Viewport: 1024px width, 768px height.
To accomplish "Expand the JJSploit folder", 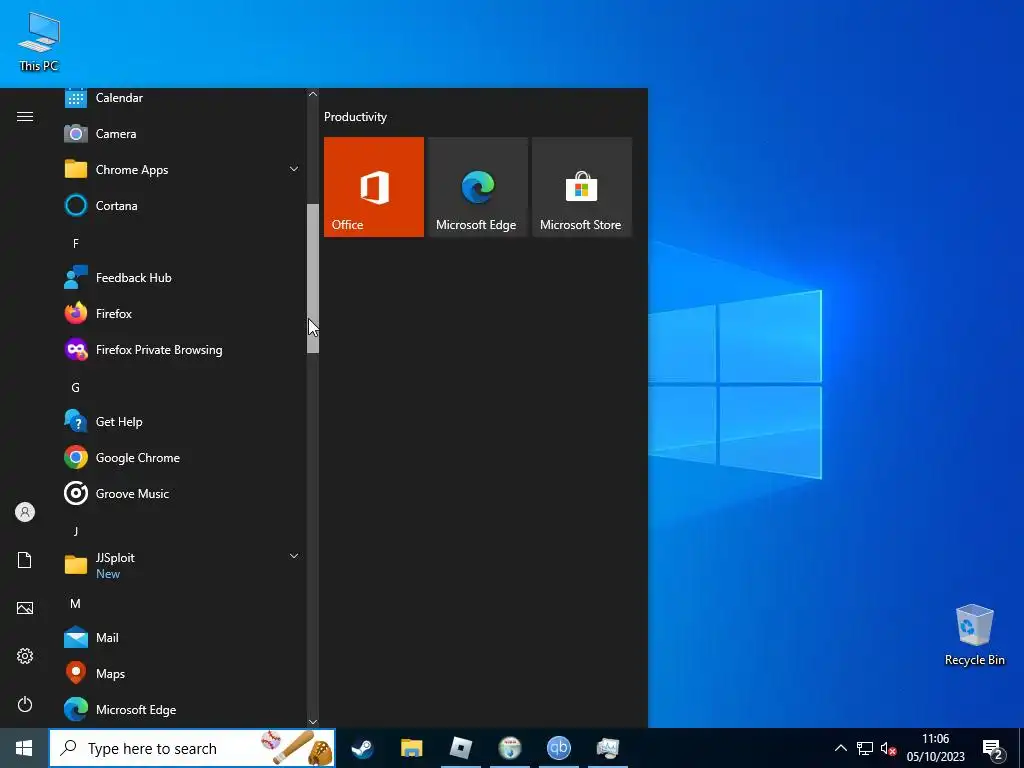I will click(x=183, y=565).
